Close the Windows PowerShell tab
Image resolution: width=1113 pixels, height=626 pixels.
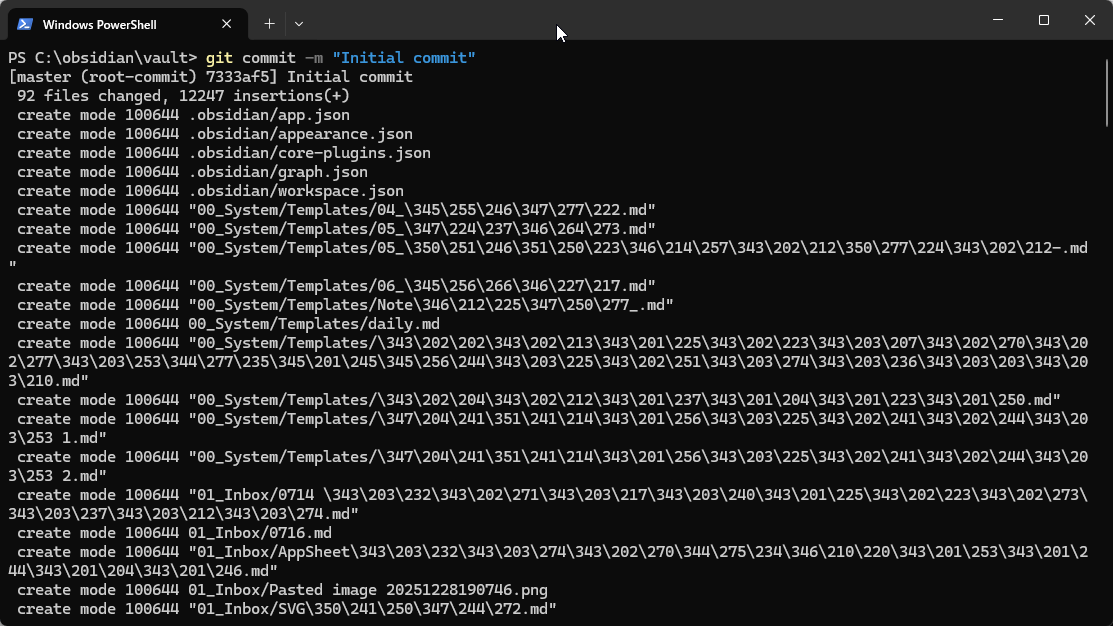(x=228, y=24)
